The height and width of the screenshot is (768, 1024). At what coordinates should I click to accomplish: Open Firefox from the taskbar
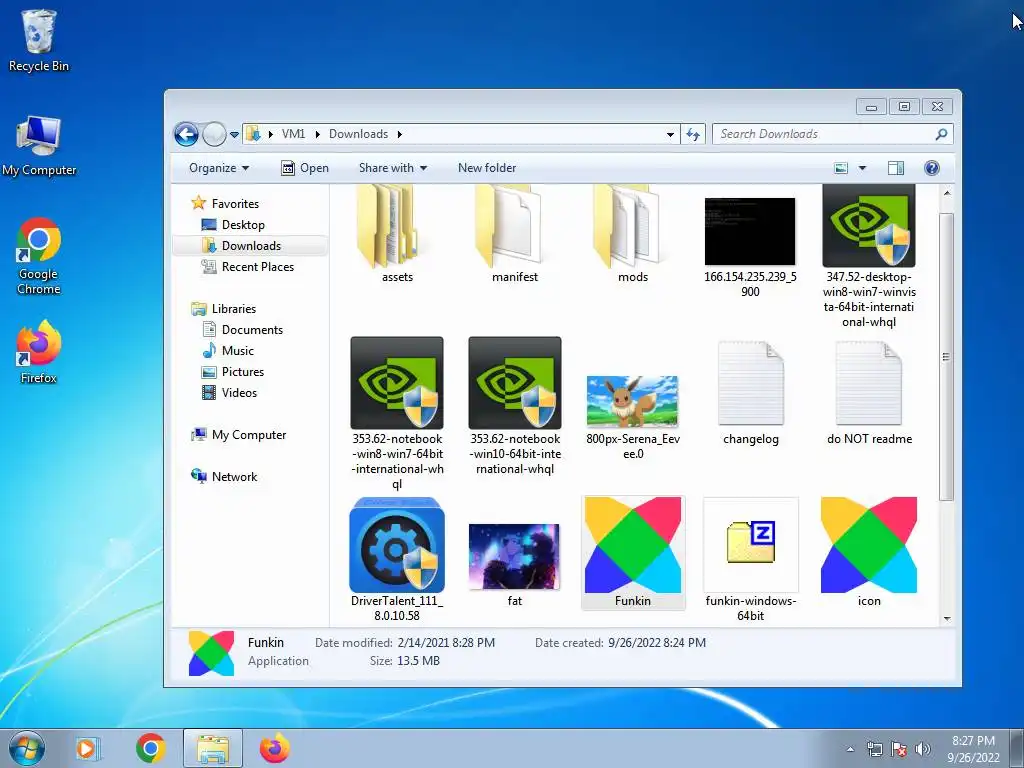click(x=274, y=748)
